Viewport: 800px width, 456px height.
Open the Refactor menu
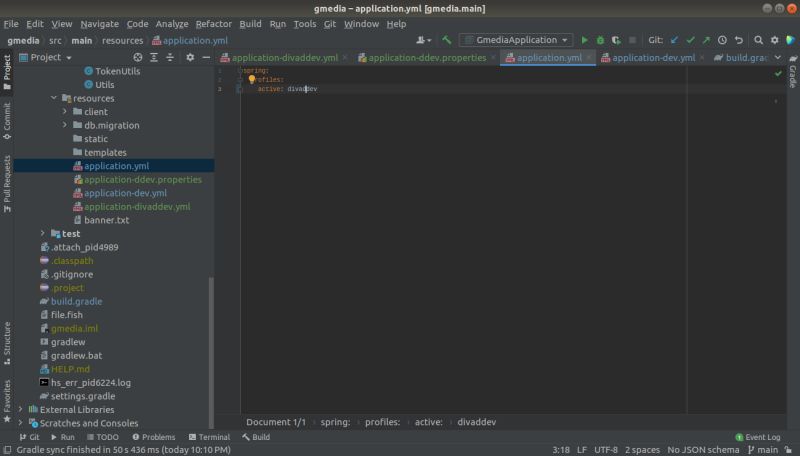pos(213,24)
